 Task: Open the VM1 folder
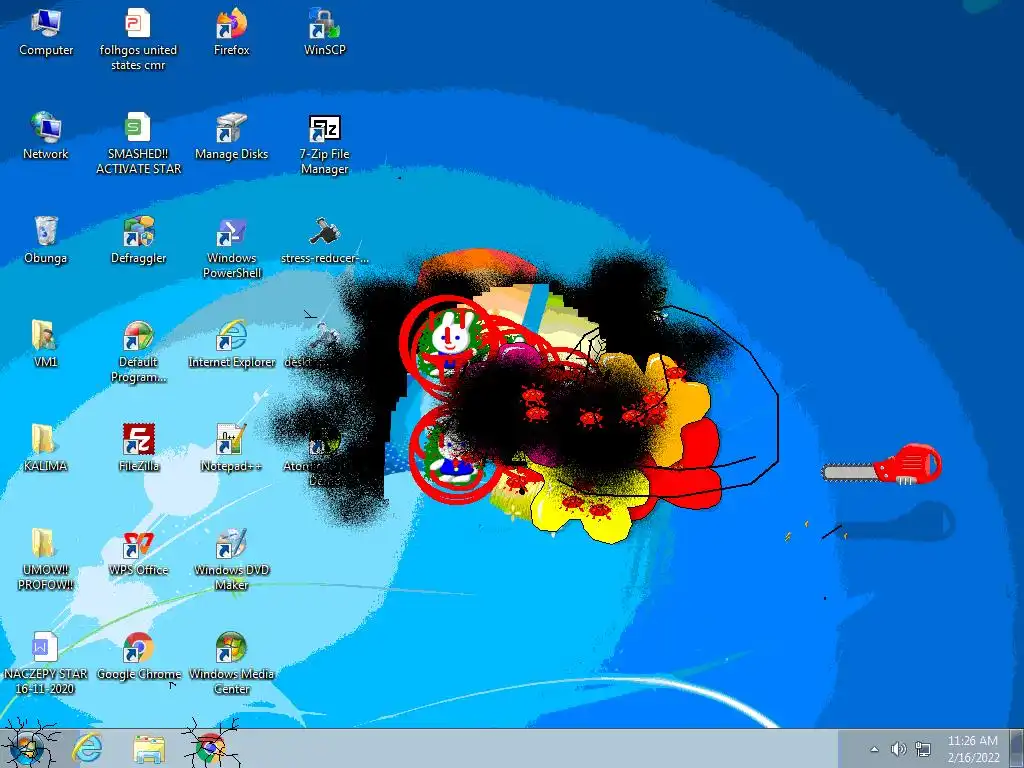(x=44, y=344)
